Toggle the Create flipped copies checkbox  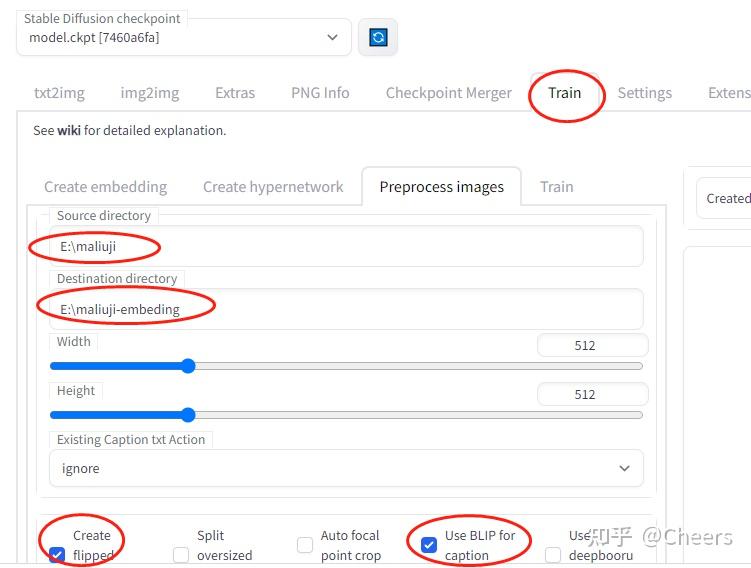[57, 554]
